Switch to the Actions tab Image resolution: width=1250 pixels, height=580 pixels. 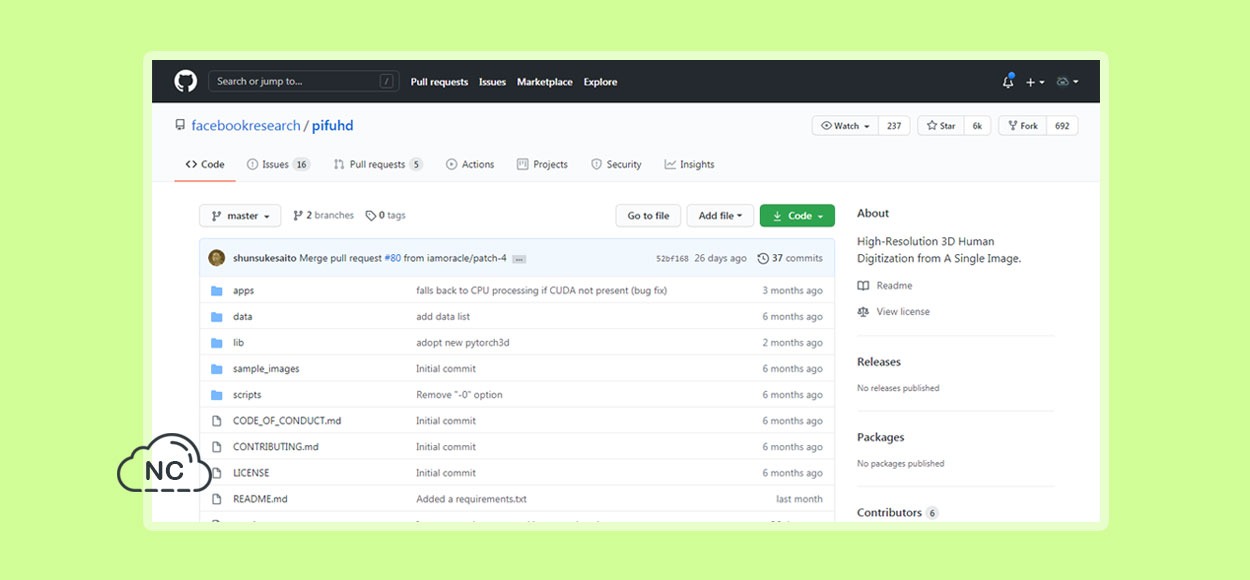click(x=470, y=165)
